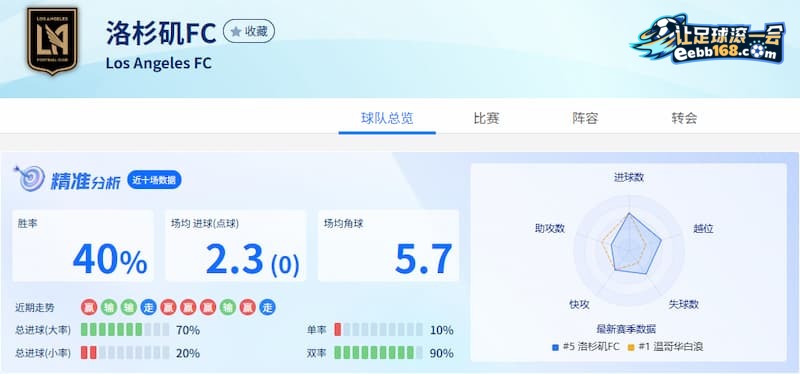This screenshot has height=374, width=800.
Task: Click the first green 输 circle in 近期走势
Action: tap(109, 307)
